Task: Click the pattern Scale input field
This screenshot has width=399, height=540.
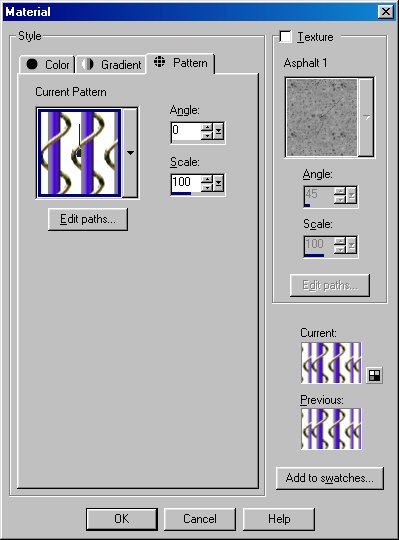Action: click(186, 183)
